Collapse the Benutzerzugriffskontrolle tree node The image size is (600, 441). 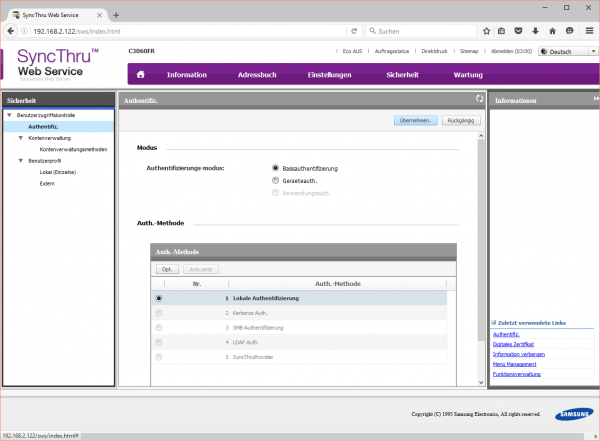click(x=9, y=117)
